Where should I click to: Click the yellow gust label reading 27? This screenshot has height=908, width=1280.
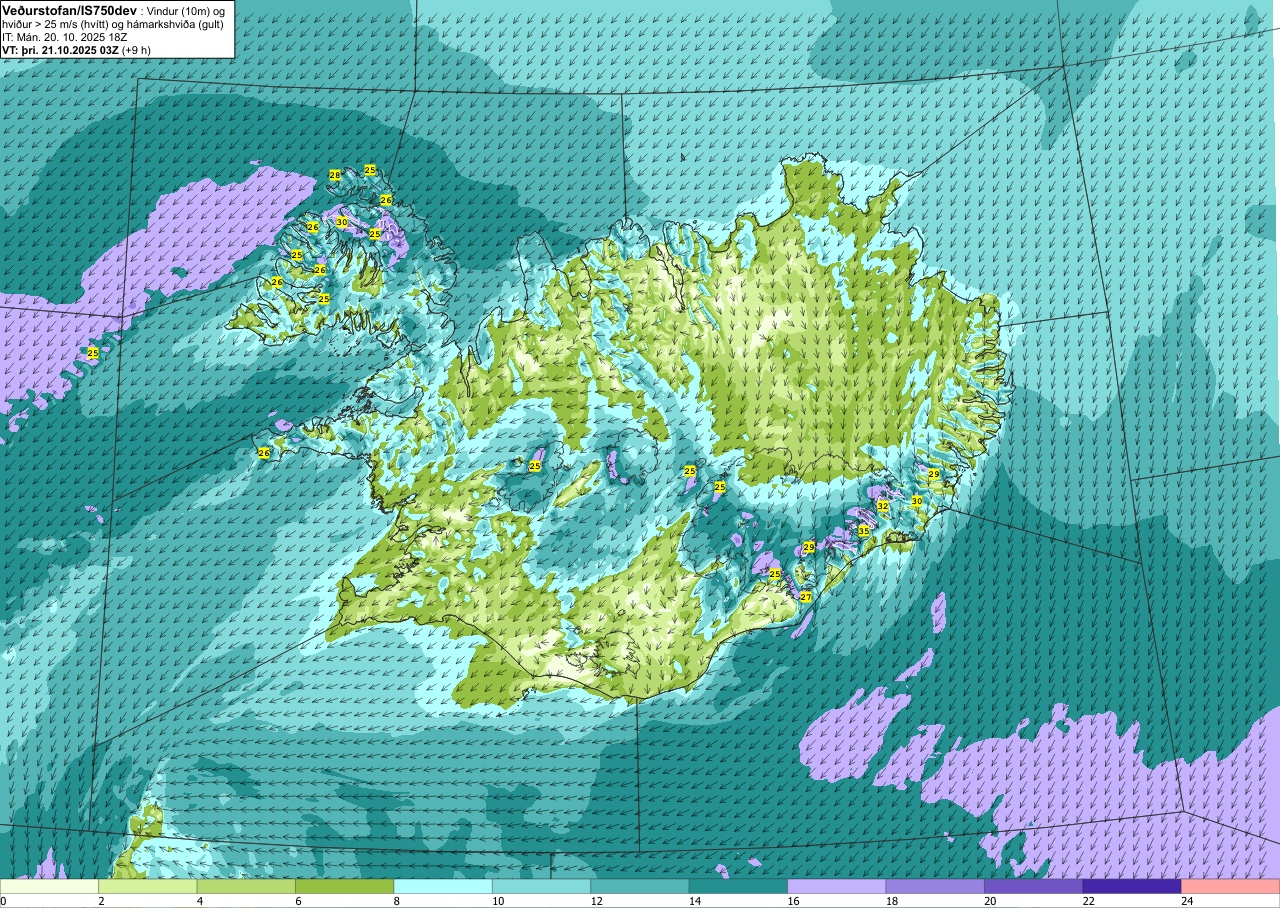[x=805, y=597]
